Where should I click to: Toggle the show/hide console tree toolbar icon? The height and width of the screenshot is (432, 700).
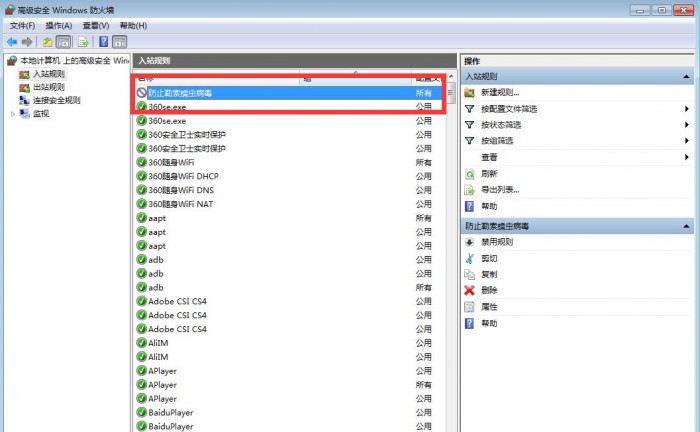tap(63, 42)
